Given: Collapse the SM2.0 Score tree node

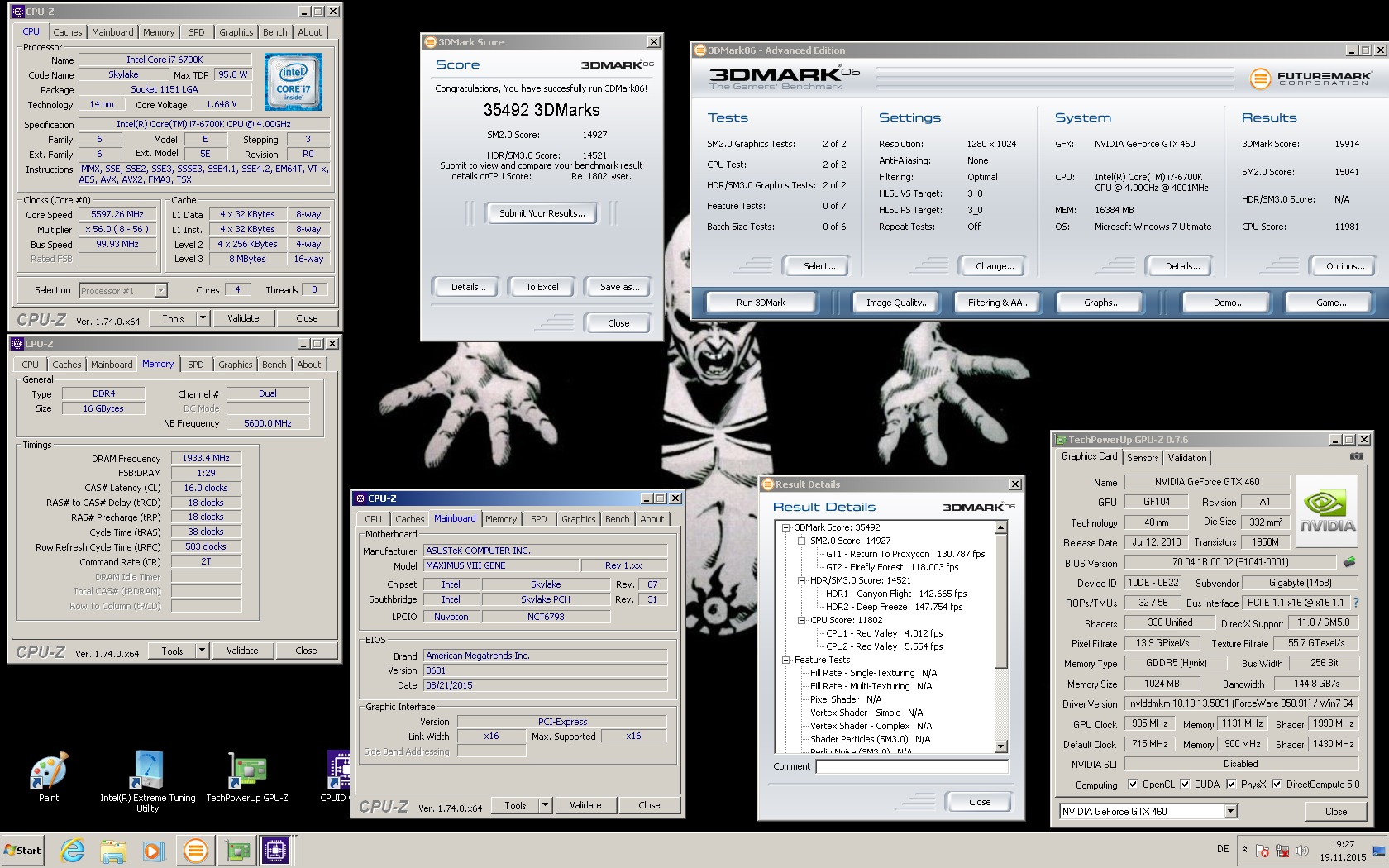Looking at the screenshot, I should click(802, 541).
